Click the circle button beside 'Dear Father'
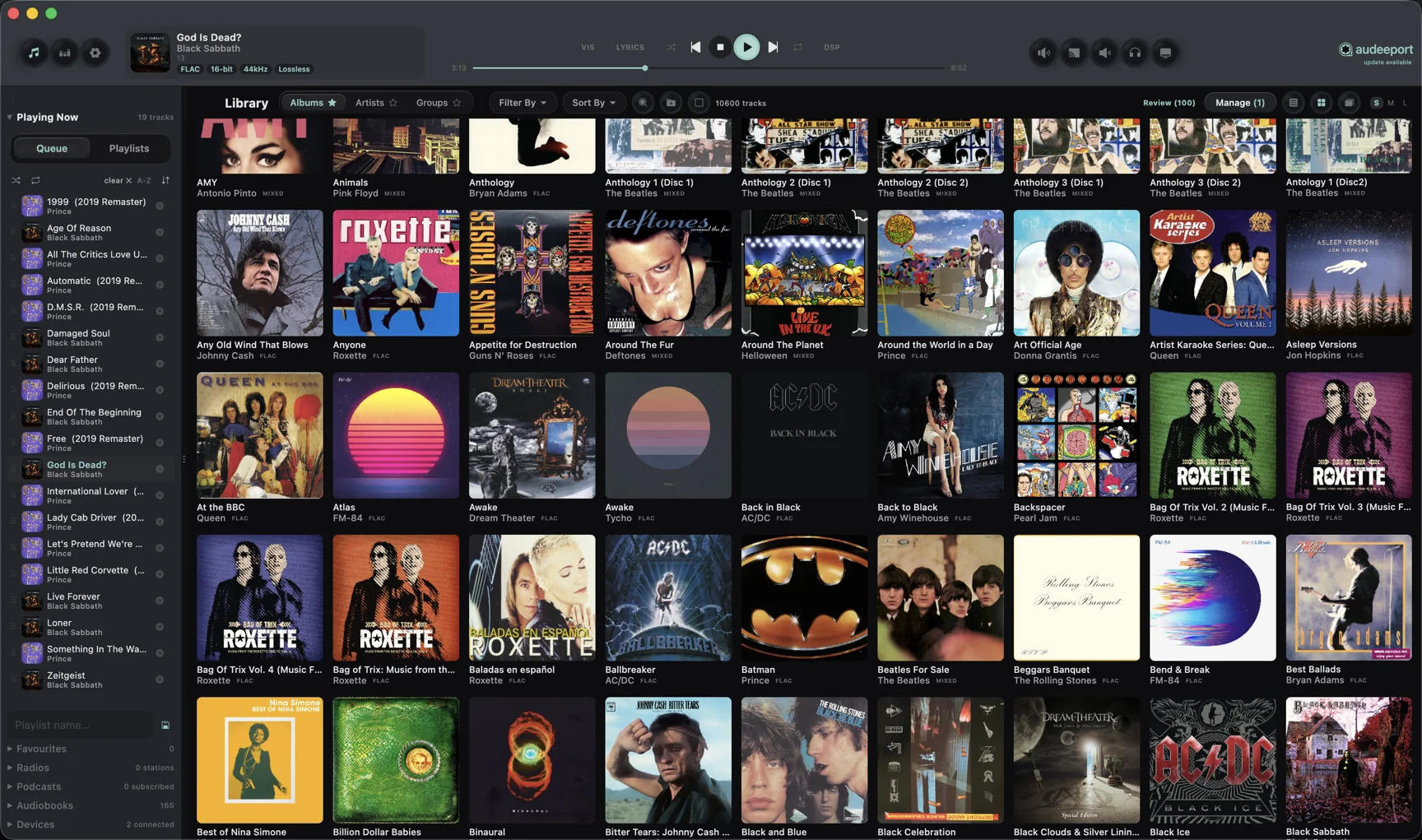This screenshot has height=840, width=1422. click(160, 364)
